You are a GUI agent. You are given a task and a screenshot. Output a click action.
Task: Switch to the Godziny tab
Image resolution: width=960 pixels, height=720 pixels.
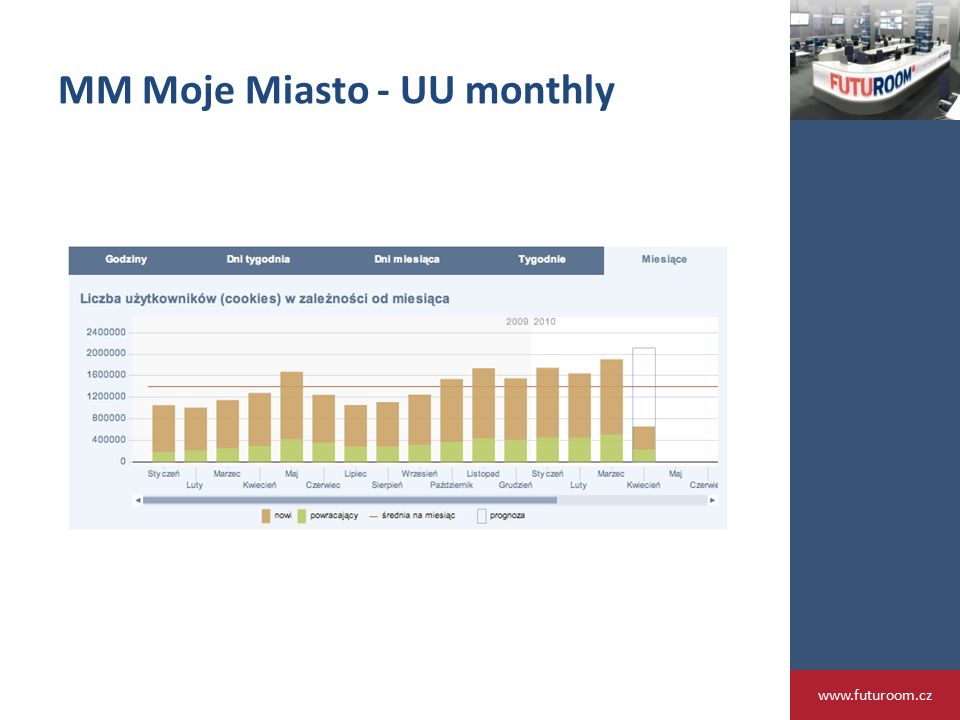coord(126,260)
